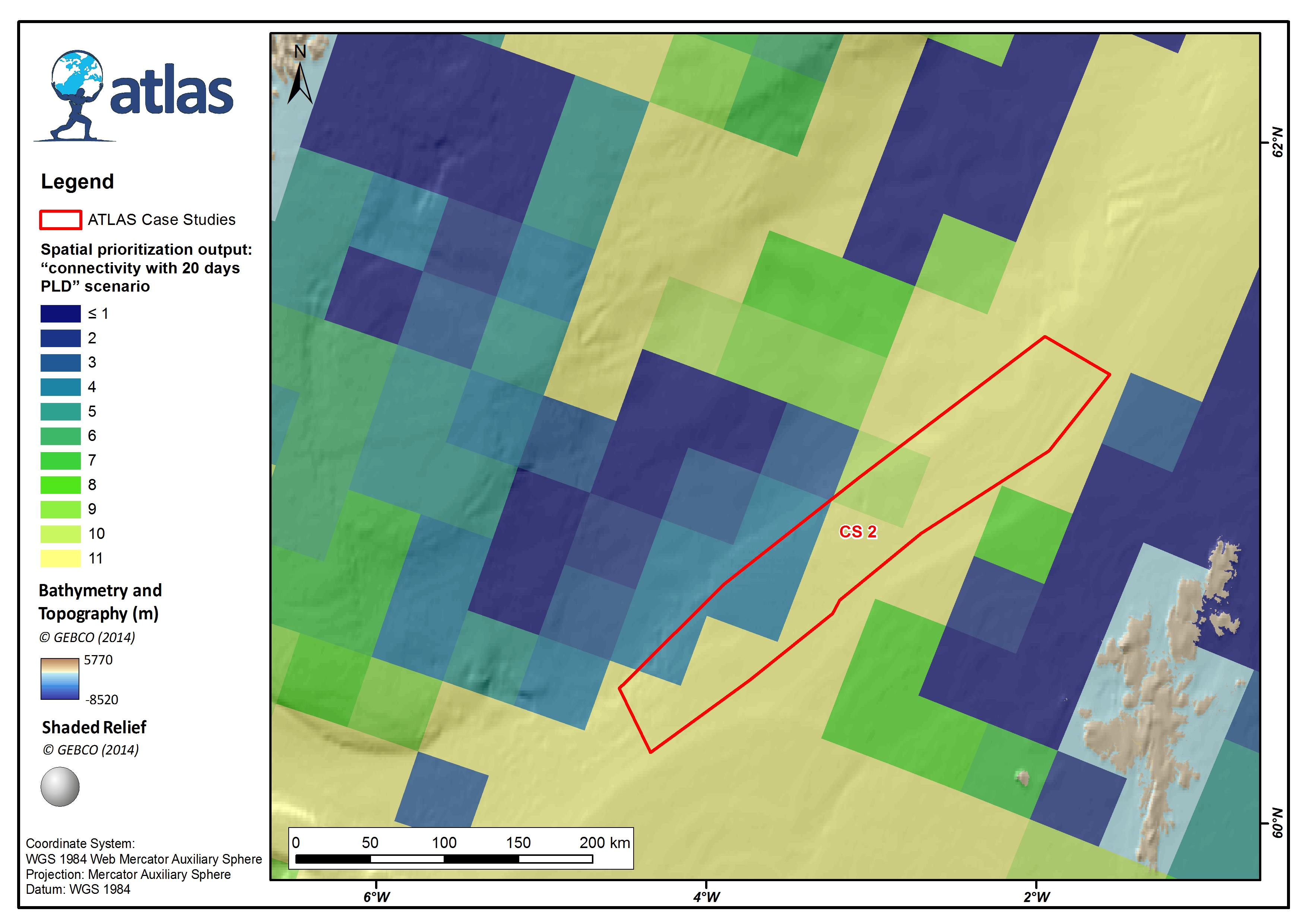
Task: Select the legend swatch labeled 9
Action: [x=60, y=509]
